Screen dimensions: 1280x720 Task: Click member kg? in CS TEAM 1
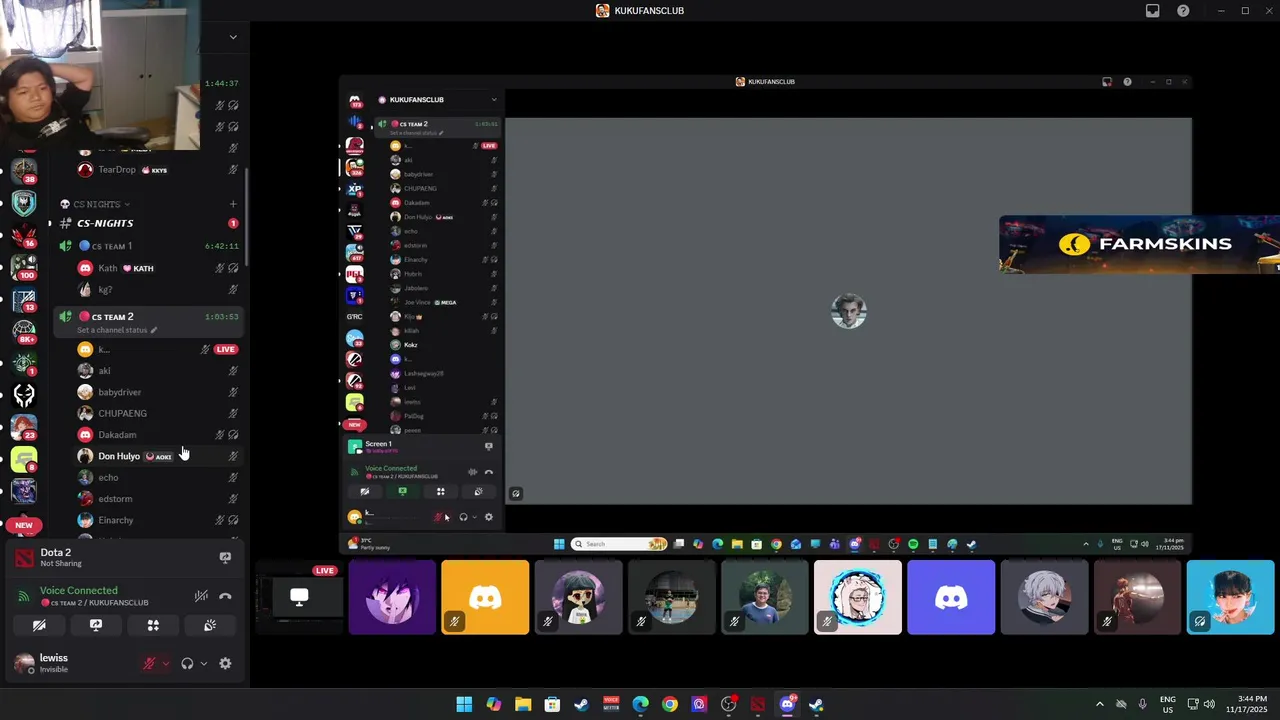pos(158,290)
